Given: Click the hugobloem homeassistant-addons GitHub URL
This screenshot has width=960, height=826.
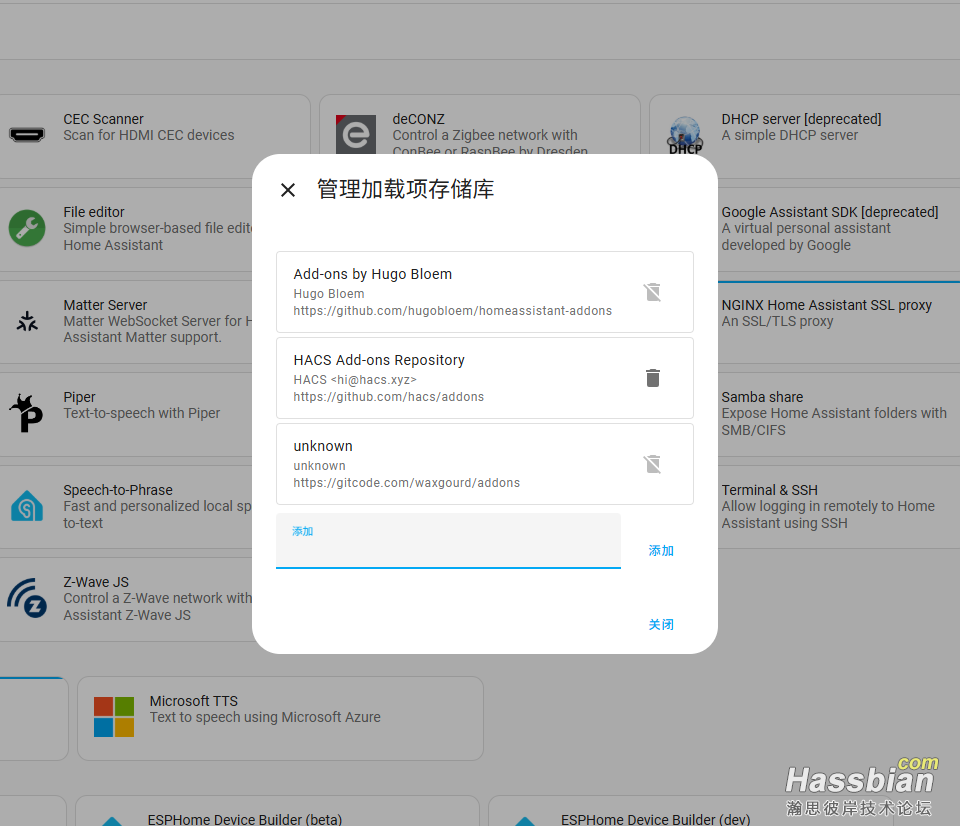Looking at the screenshot, I should pos(452,310).
